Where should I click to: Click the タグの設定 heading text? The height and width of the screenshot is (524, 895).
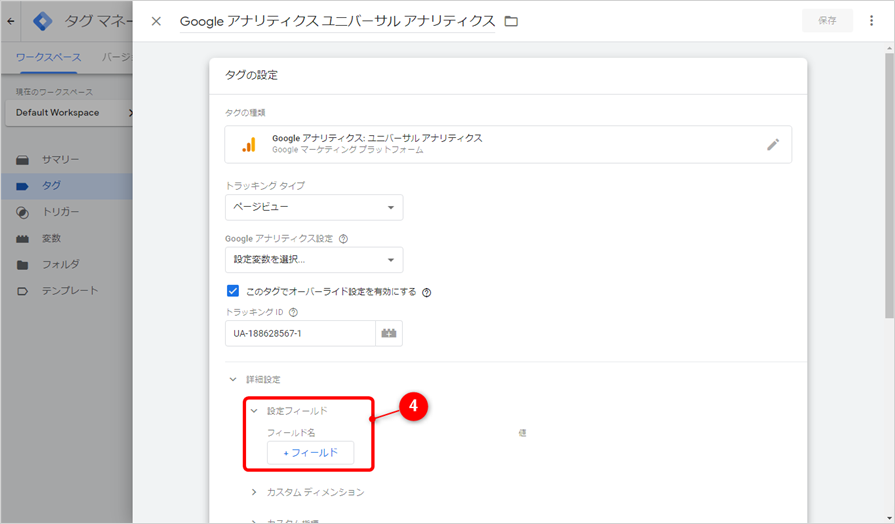[251, 75]
